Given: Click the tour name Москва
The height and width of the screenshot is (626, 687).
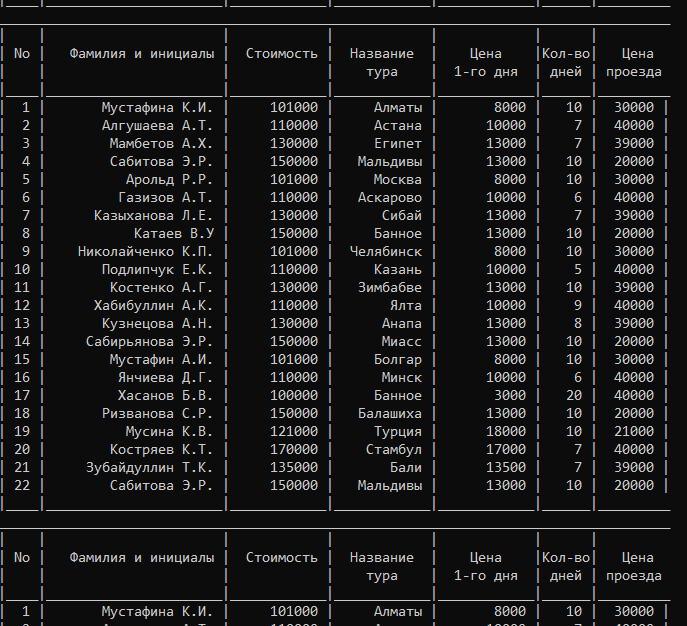Looking at the screenshot, I should pos(398,180).
